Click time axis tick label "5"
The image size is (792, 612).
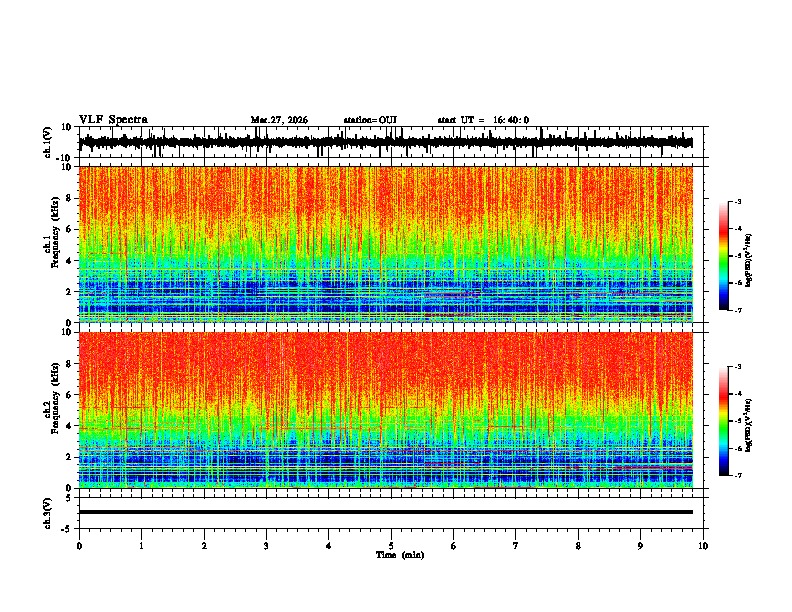point(391,546)
